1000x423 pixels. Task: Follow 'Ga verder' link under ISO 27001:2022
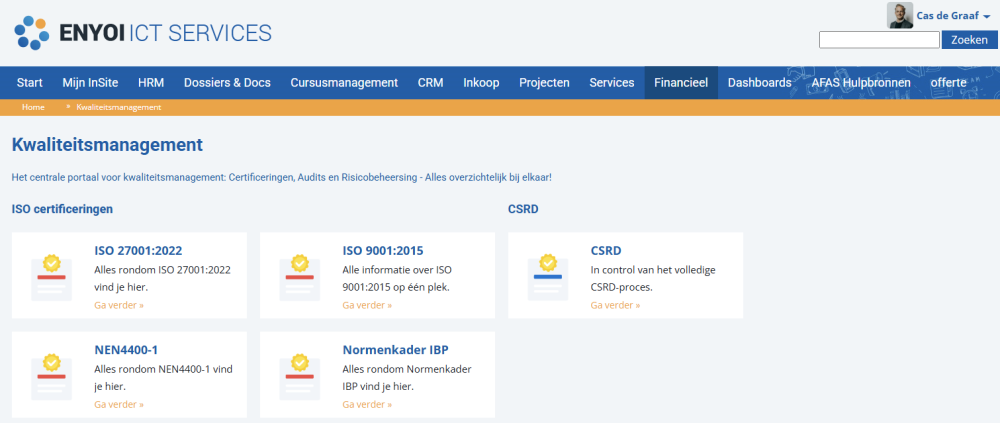click(119, 305)
